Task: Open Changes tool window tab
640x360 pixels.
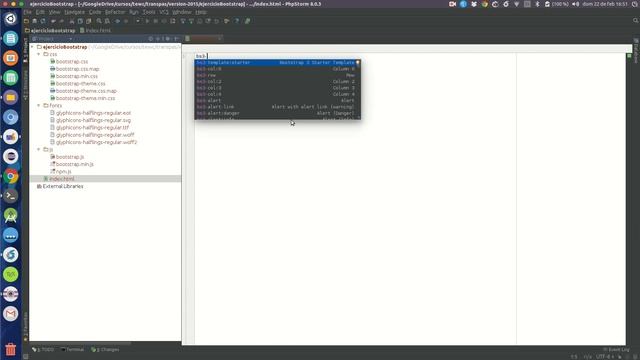Action: tap(105, 350)
